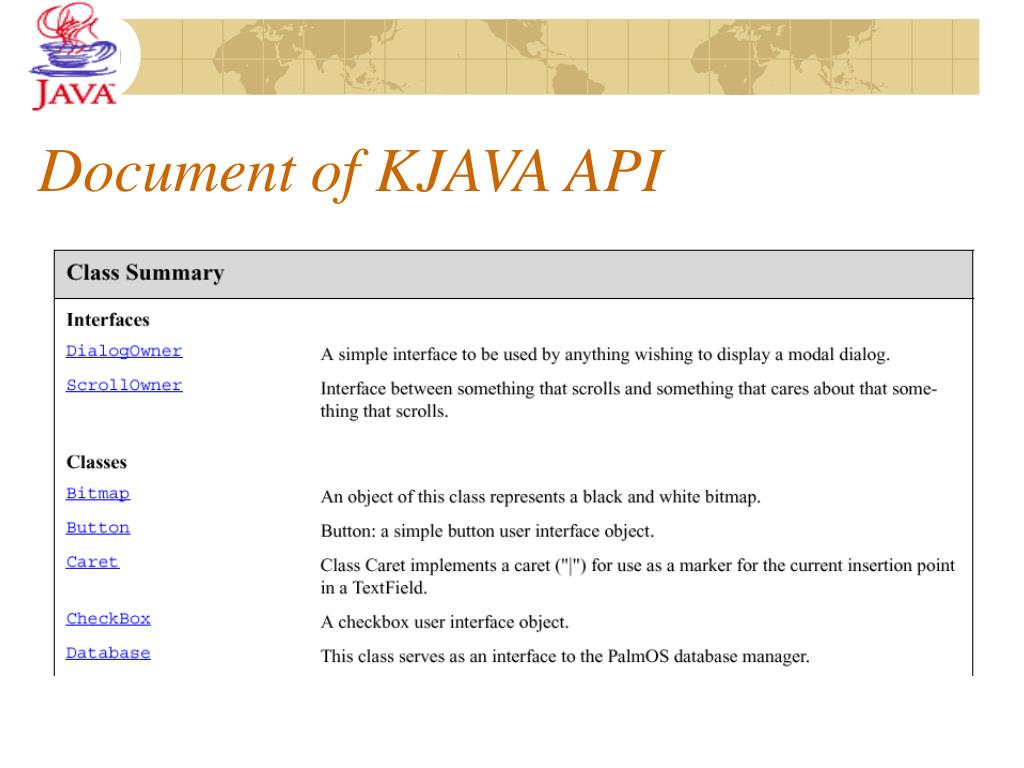This screenshot has height=768, width=1024.
Task: Open the DialogOwner interface link
Action: (x=124, y=351)
